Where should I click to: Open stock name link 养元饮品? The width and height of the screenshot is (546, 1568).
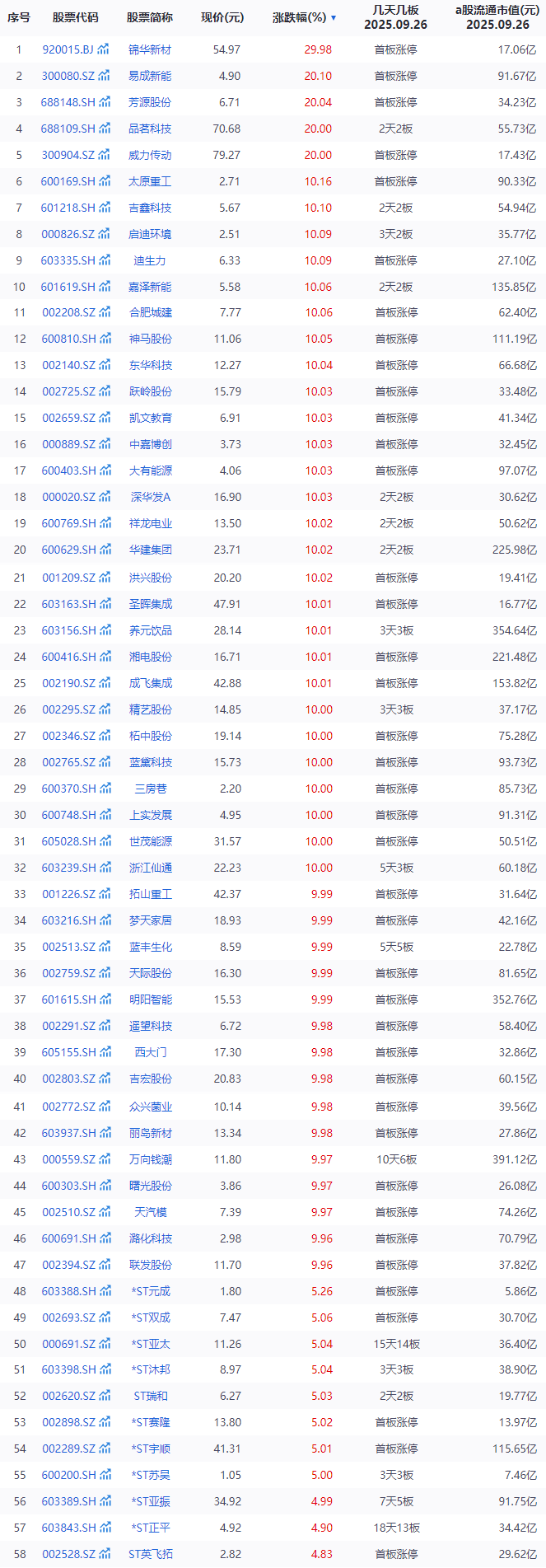point(151,630)
